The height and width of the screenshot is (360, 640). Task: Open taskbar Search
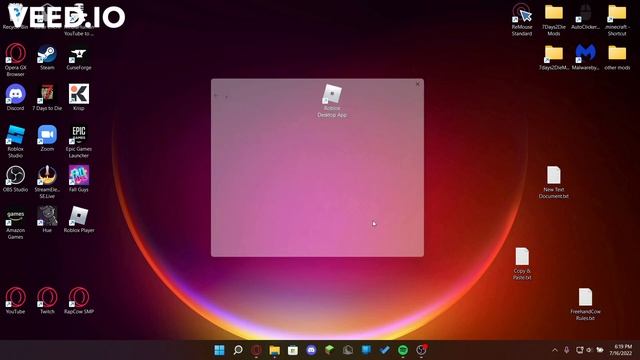[x=238, y=350]
